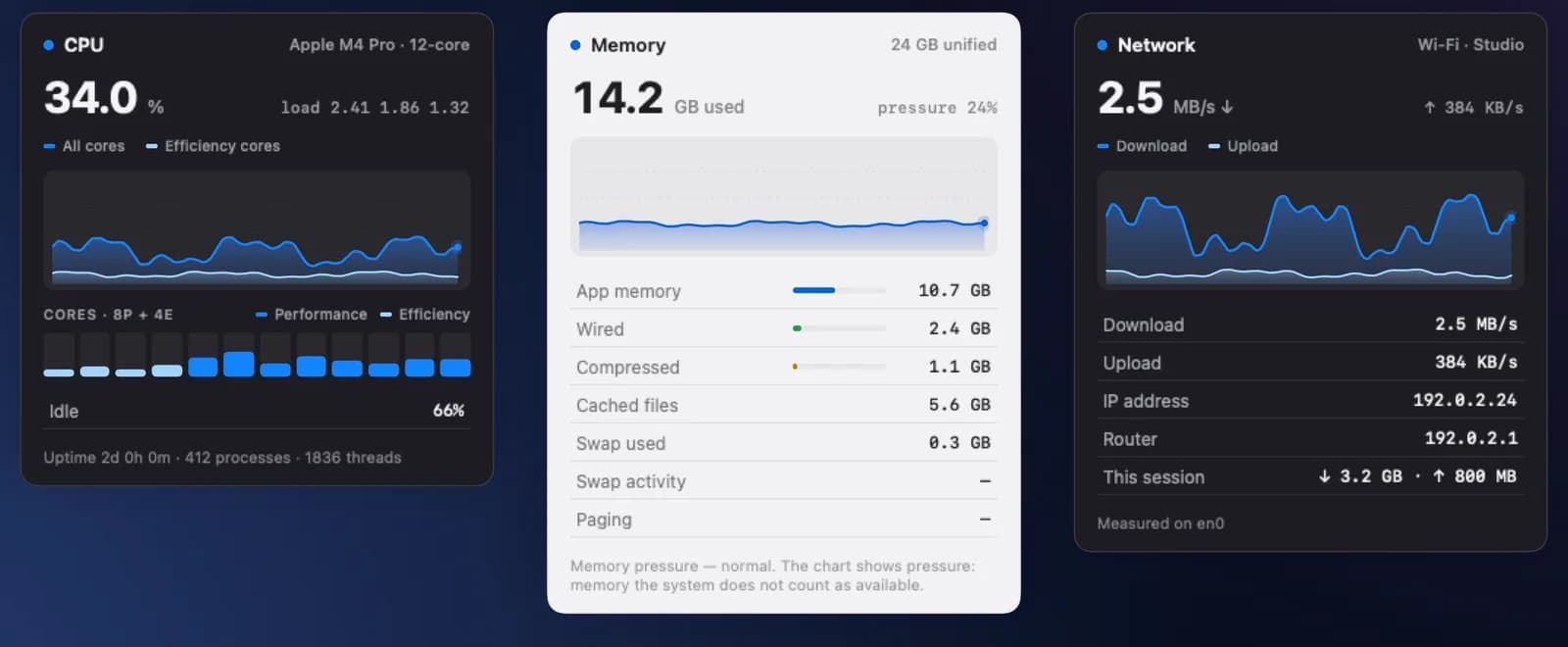
Task: Click the App memory usage bar
Action: point(839,290)
